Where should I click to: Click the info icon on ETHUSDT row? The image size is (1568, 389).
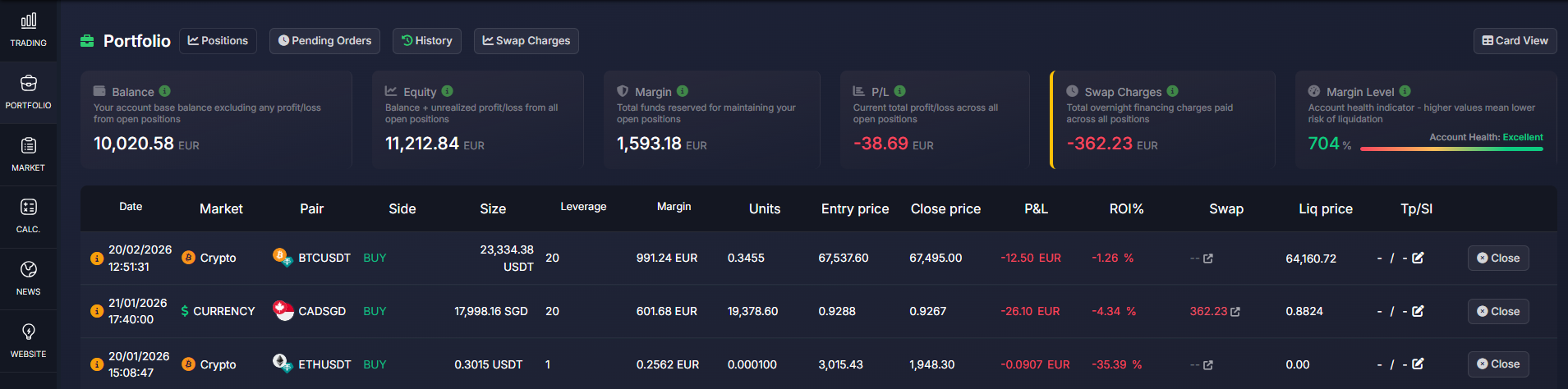coord(96,364)
